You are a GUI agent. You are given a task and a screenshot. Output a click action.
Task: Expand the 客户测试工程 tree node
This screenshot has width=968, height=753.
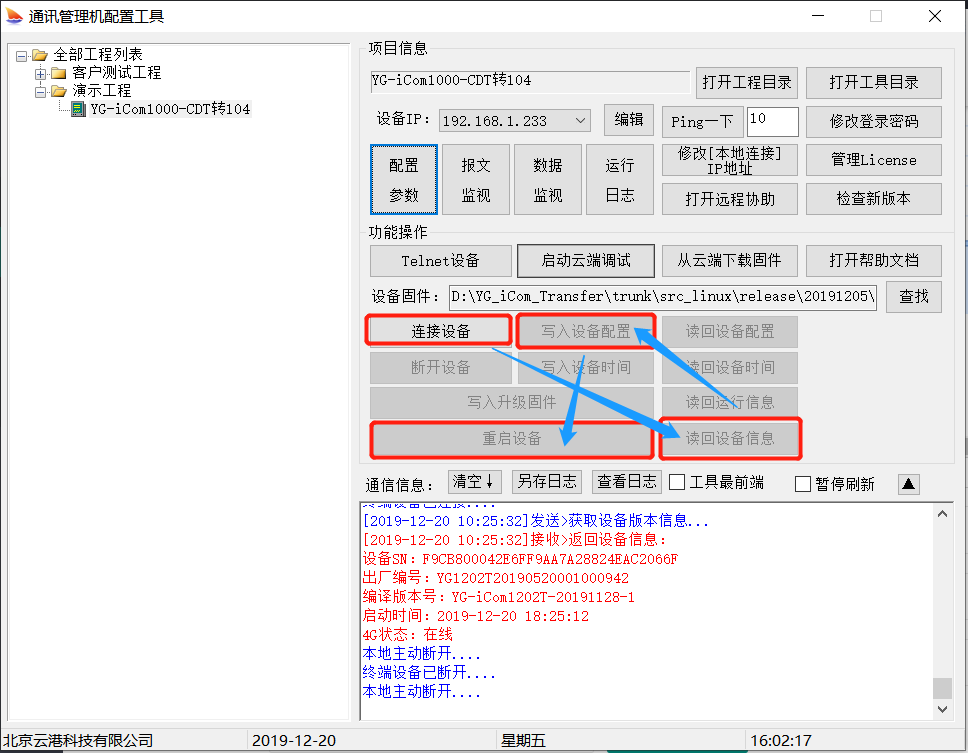click(40, 74)
